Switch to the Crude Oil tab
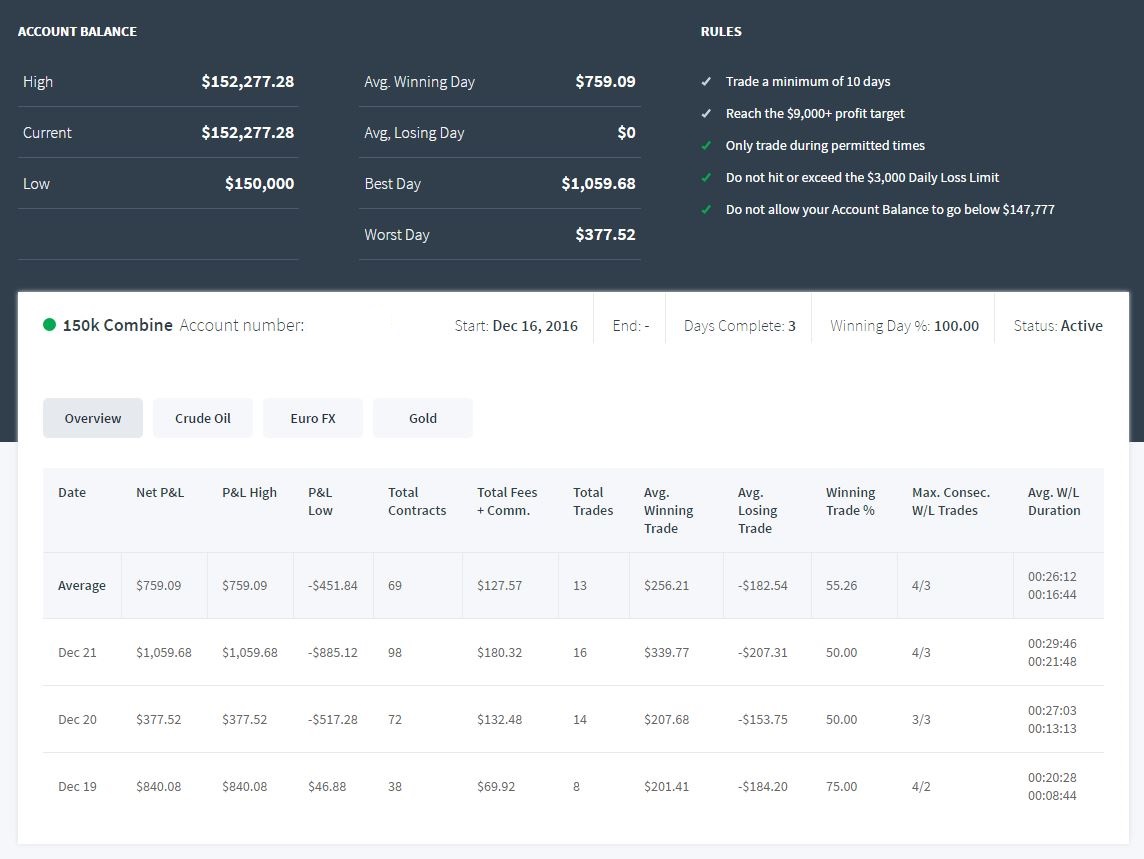The image size is (1144, 859). point(203,418)
